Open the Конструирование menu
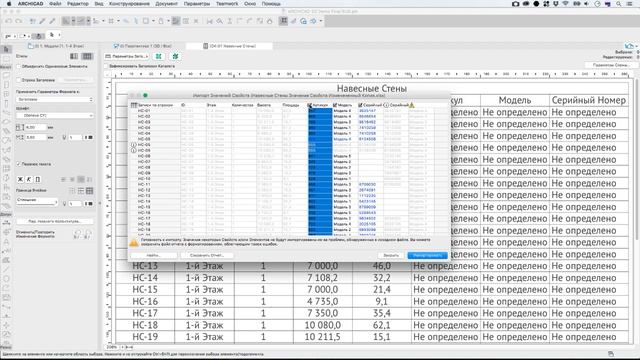Viewport: 640px width, 360px height. (129, 4)
